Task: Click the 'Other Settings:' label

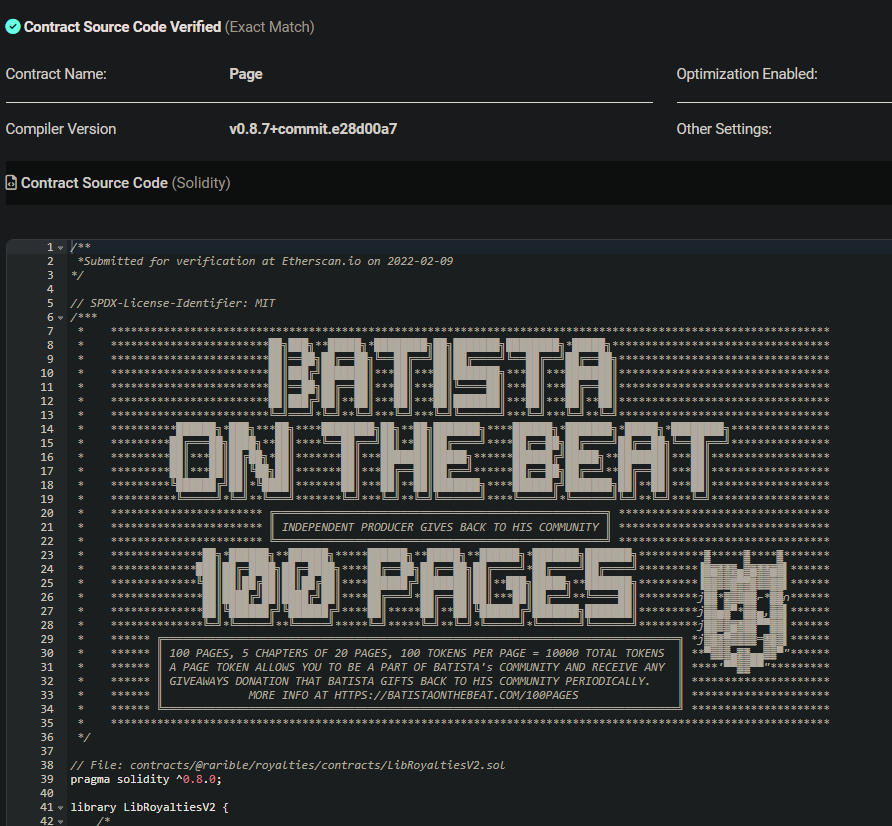Action: [724, 129]
